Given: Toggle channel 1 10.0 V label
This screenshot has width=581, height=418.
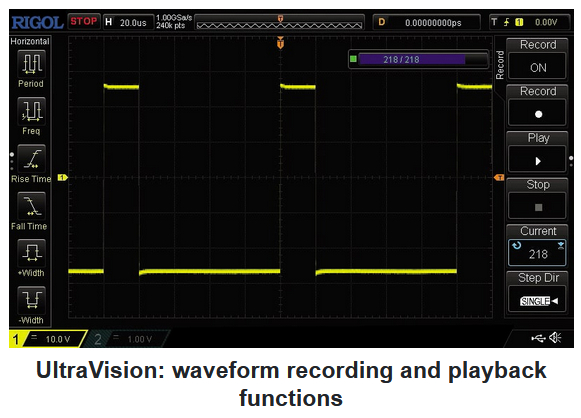Looking at the screenshot, I should click(x=47, y=339).
